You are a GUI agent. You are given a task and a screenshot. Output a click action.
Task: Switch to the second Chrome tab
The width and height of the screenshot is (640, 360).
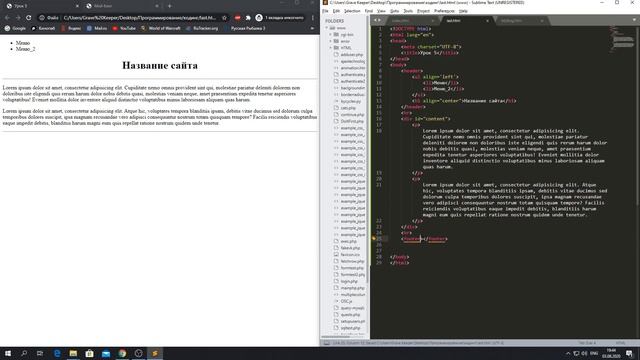click(122, 6)
